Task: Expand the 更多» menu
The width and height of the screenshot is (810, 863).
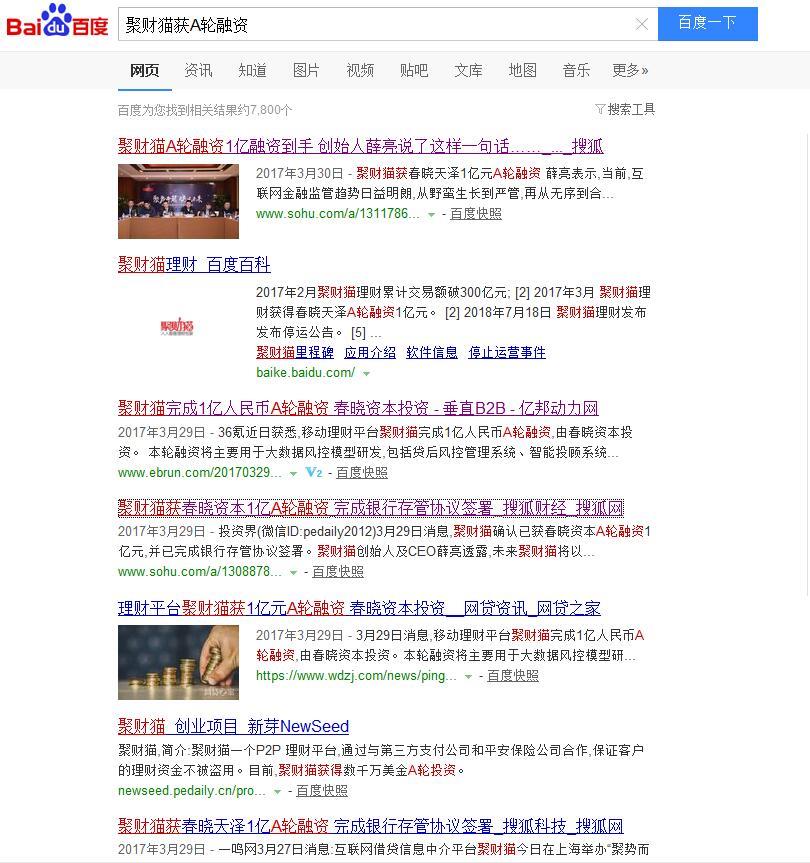Action: 631,70
